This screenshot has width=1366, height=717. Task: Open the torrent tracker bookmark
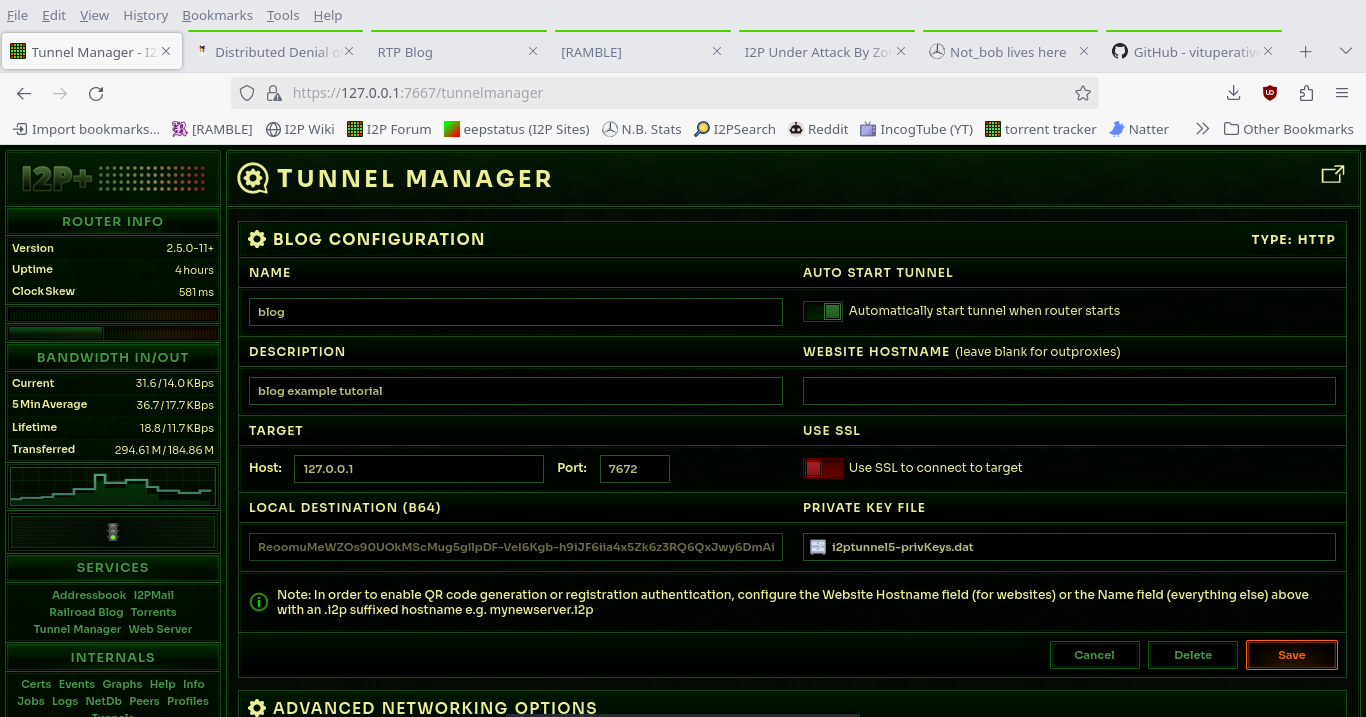[x=1041, y=129]
